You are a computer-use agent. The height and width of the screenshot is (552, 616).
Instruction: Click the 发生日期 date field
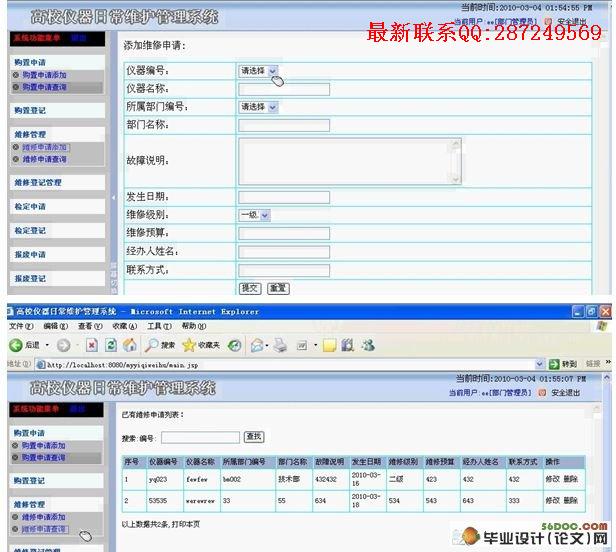[284, 197]
